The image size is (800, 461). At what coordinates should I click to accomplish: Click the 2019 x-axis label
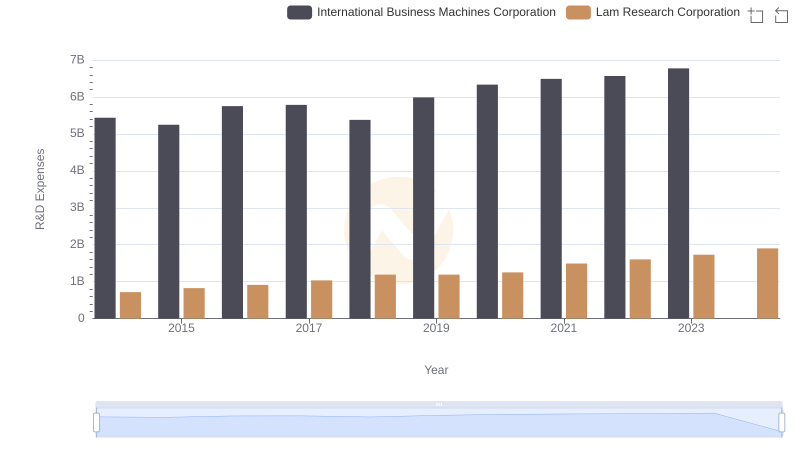click(436, 328)
